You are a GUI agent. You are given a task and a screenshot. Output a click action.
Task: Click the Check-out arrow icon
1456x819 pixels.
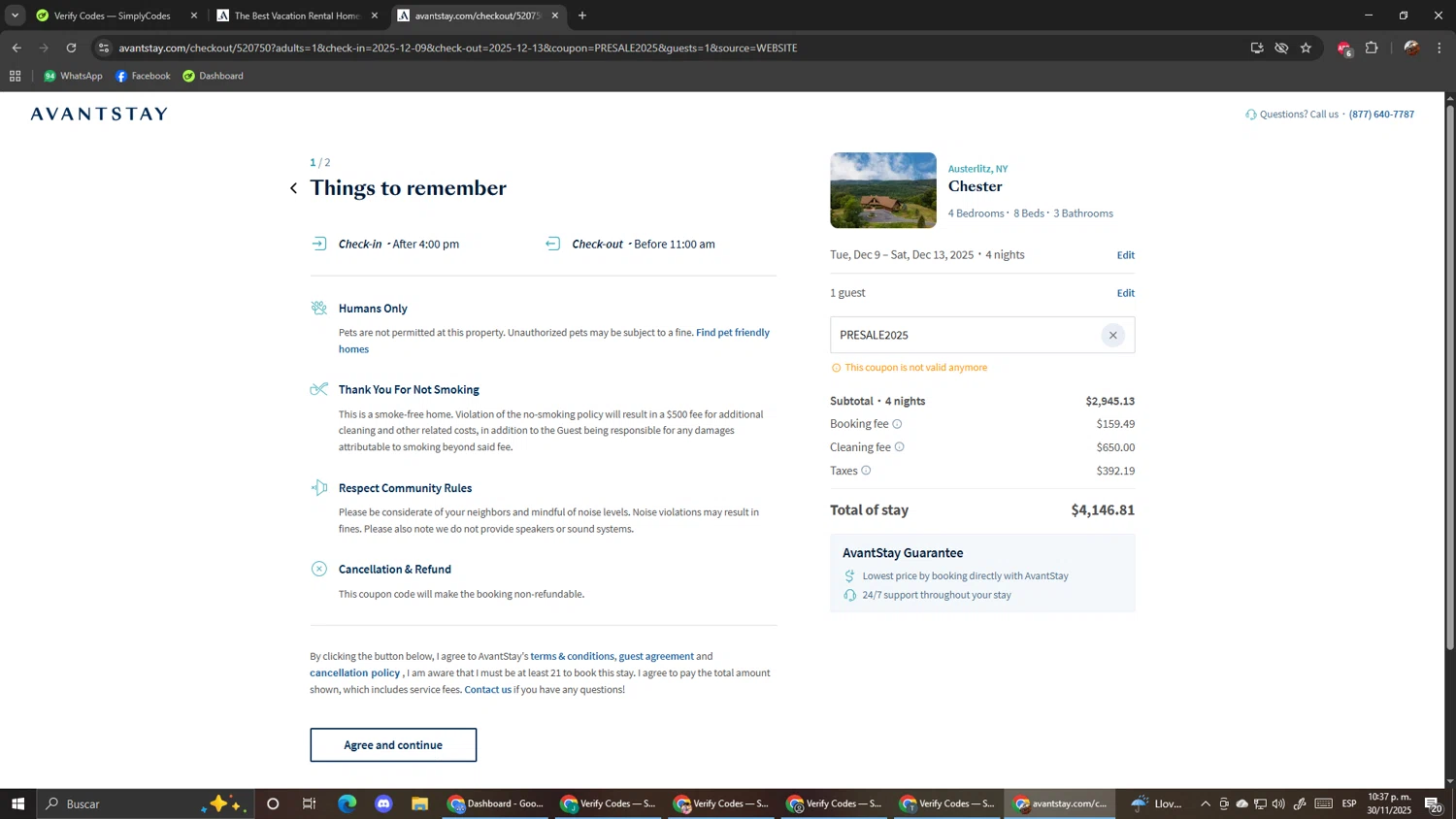[552, 244]
